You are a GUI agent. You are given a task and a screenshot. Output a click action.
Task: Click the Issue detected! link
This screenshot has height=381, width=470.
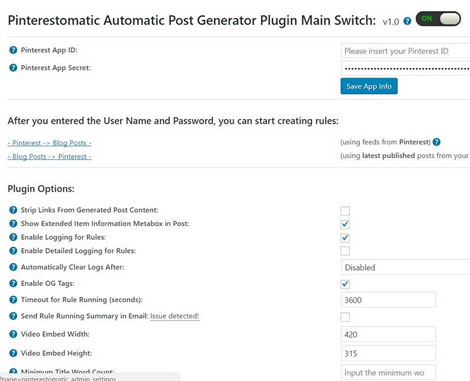[174, 316]
